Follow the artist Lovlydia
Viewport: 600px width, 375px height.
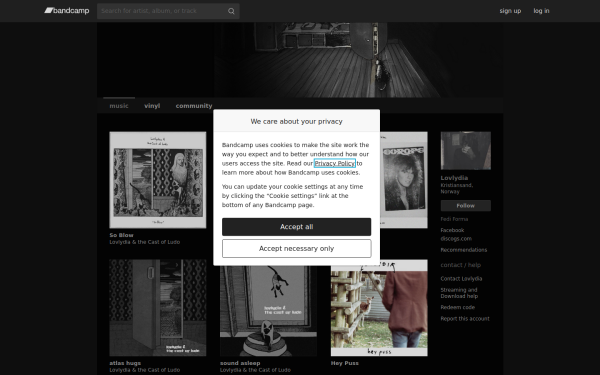click(466, 205)
